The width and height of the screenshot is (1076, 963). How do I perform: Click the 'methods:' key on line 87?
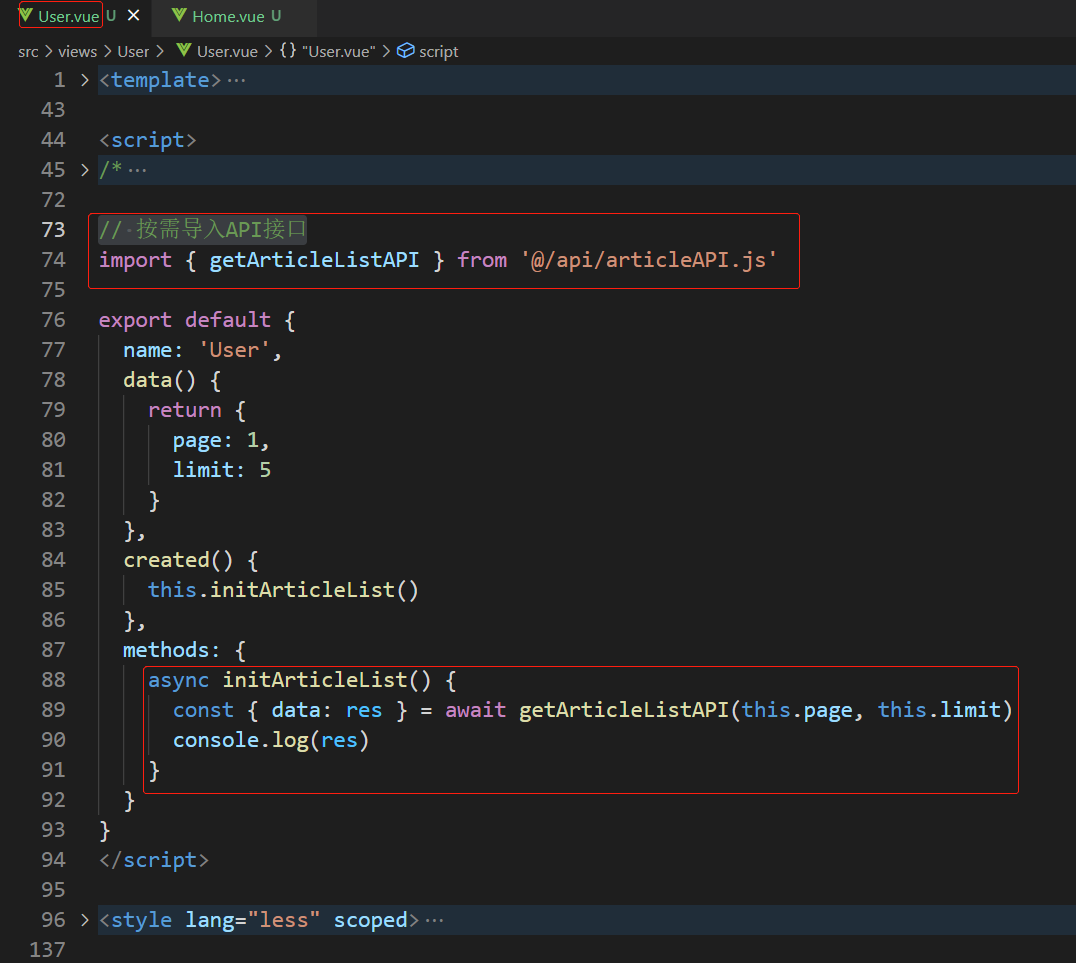172,650
